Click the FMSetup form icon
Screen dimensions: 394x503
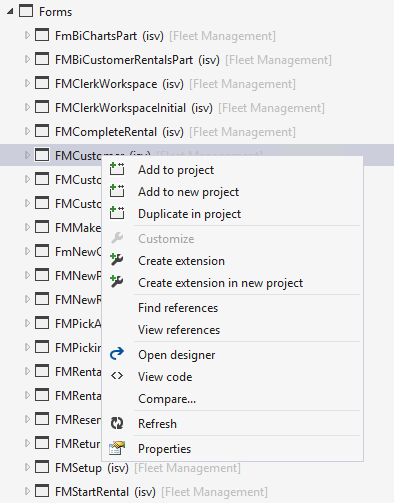[x=42, y=467]
